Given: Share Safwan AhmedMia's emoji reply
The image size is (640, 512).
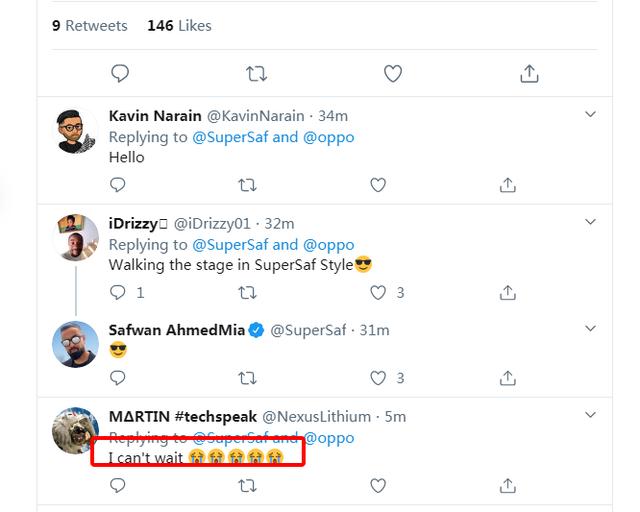Looking at the screenshot, I should 508,378.
